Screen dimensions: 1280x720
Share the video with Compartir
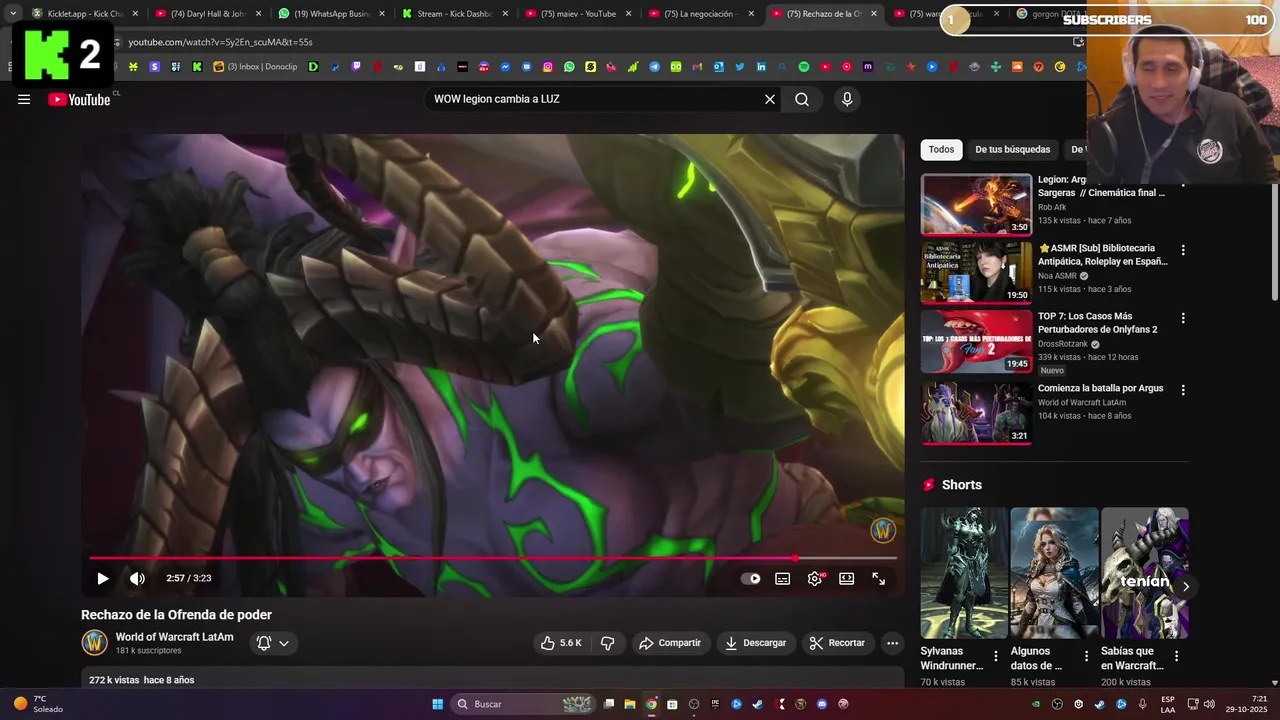(x=670, y=643)
